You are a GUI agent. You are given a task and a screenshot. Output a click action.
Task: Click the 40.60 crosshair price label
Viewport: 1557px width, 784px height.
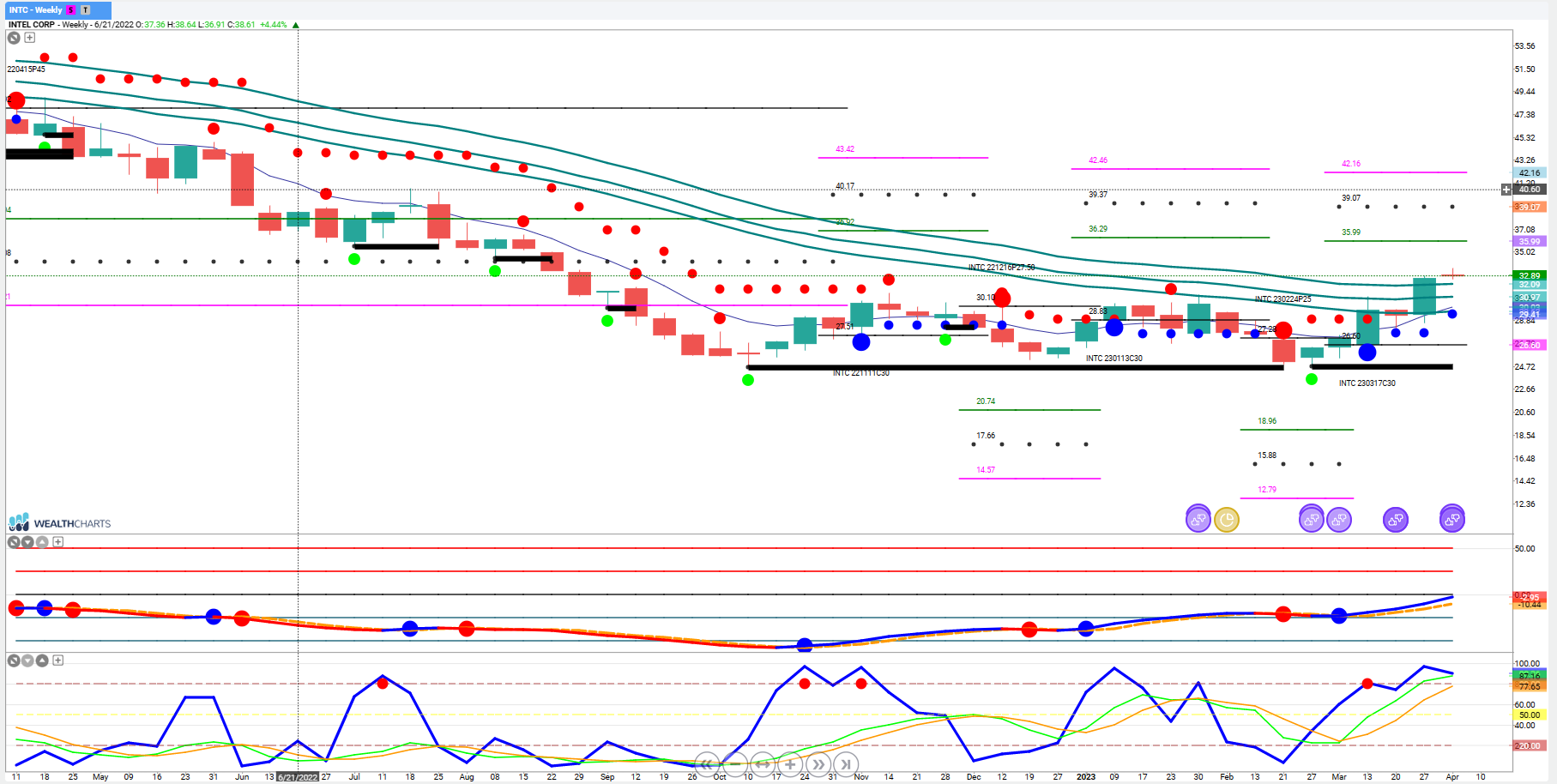pos(1530,190)
